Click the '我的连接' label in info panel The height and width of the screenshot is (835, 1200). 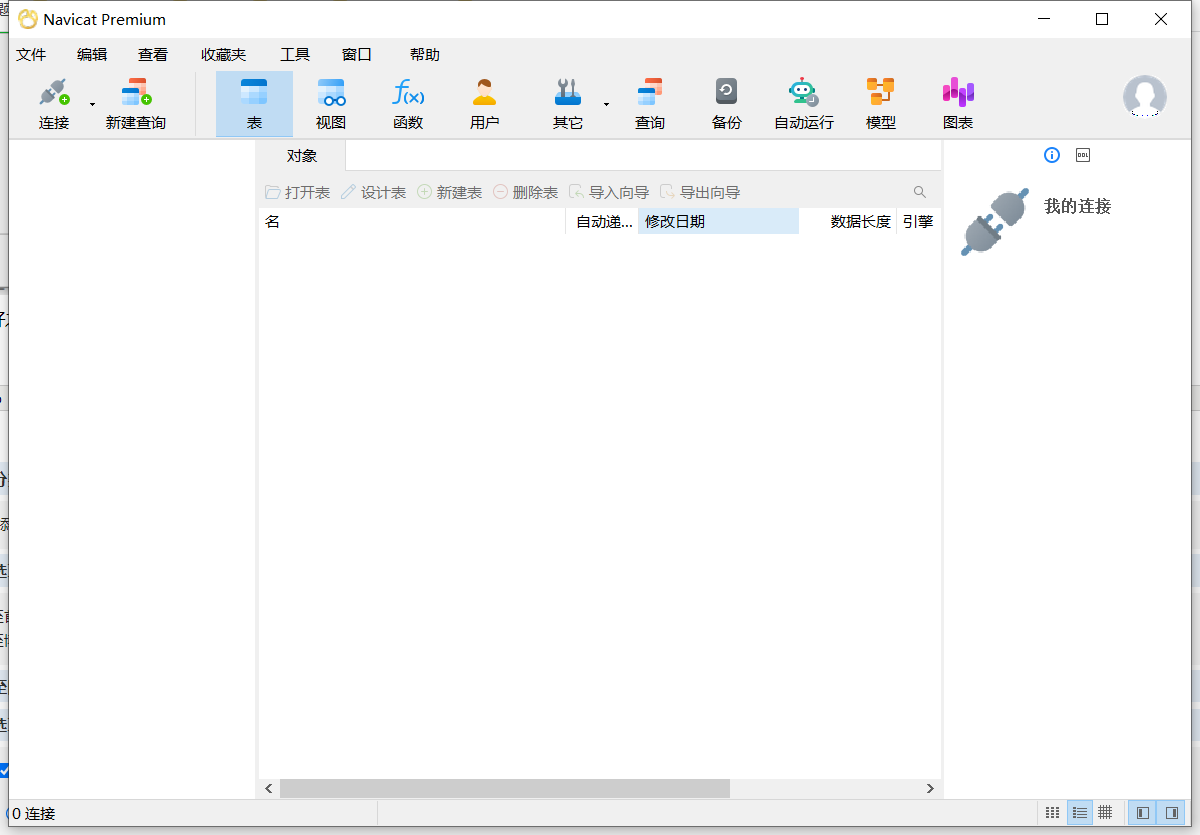point(1078,206)
